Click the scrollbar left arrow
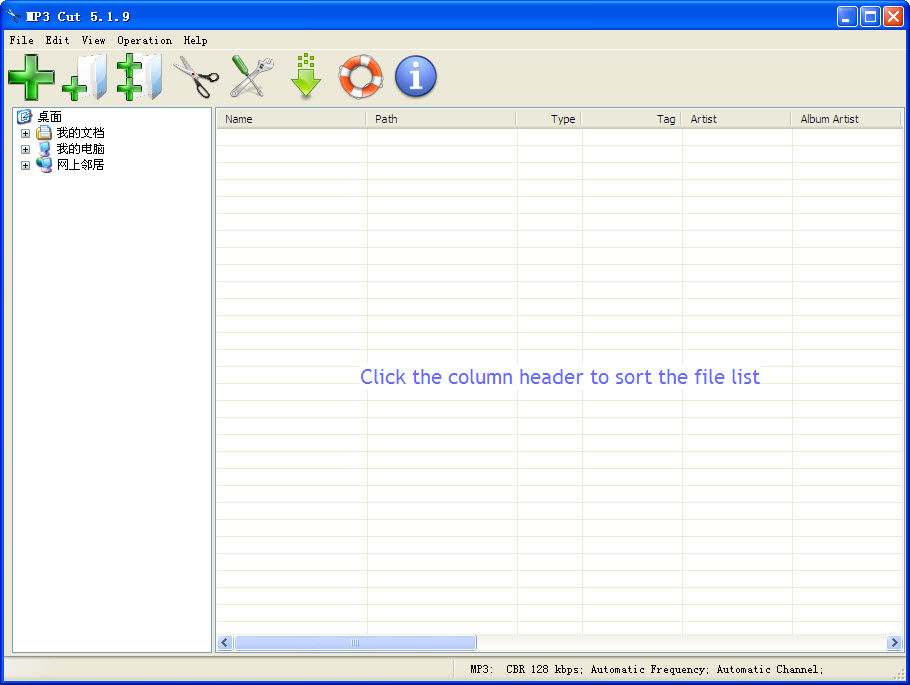 (225, 643)
